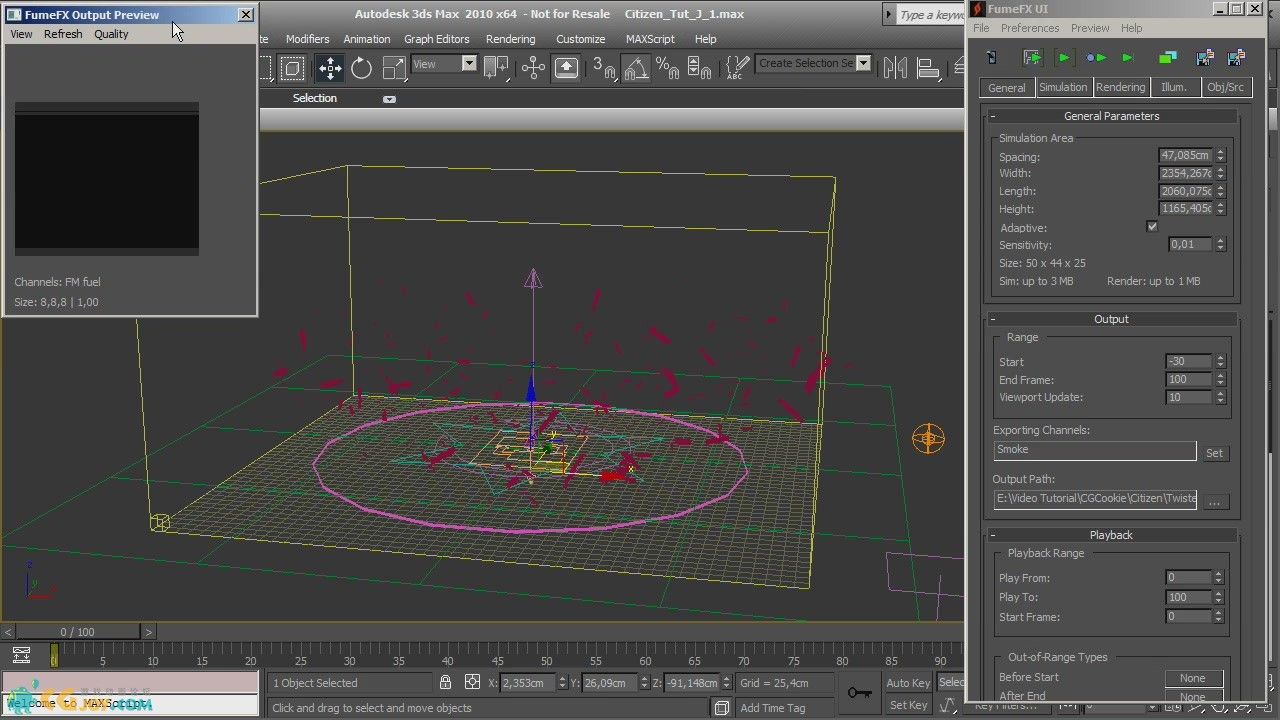
Task: Click FumeFX save settings disk icon
Action: pos(1236,58)
